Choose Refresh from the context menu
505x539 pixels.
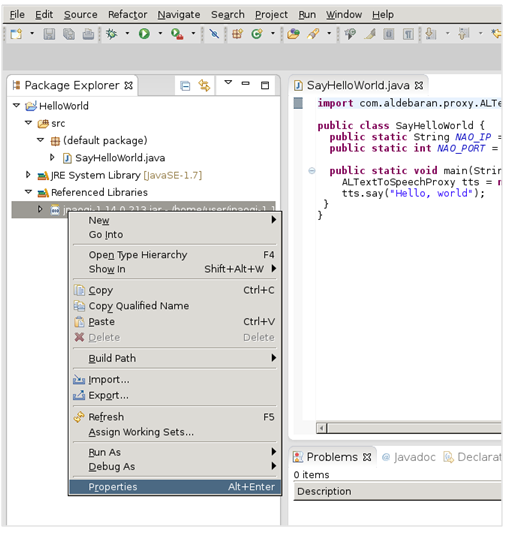[175, 417]
